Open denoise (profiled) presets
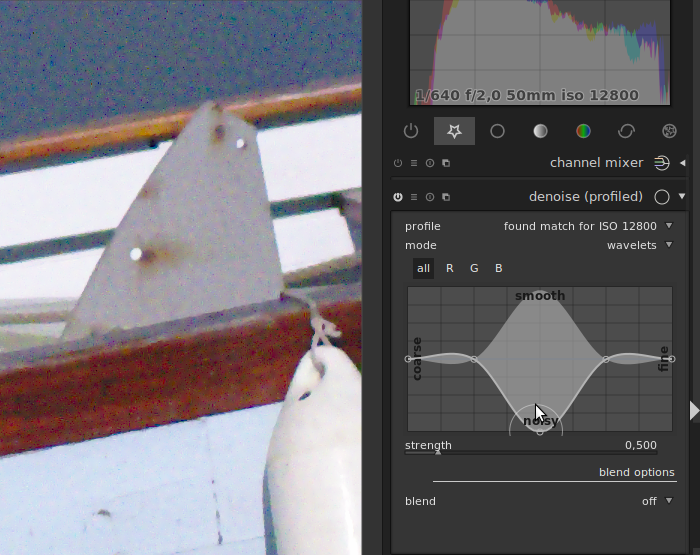 pyautogui.click(x=446, y=197)
